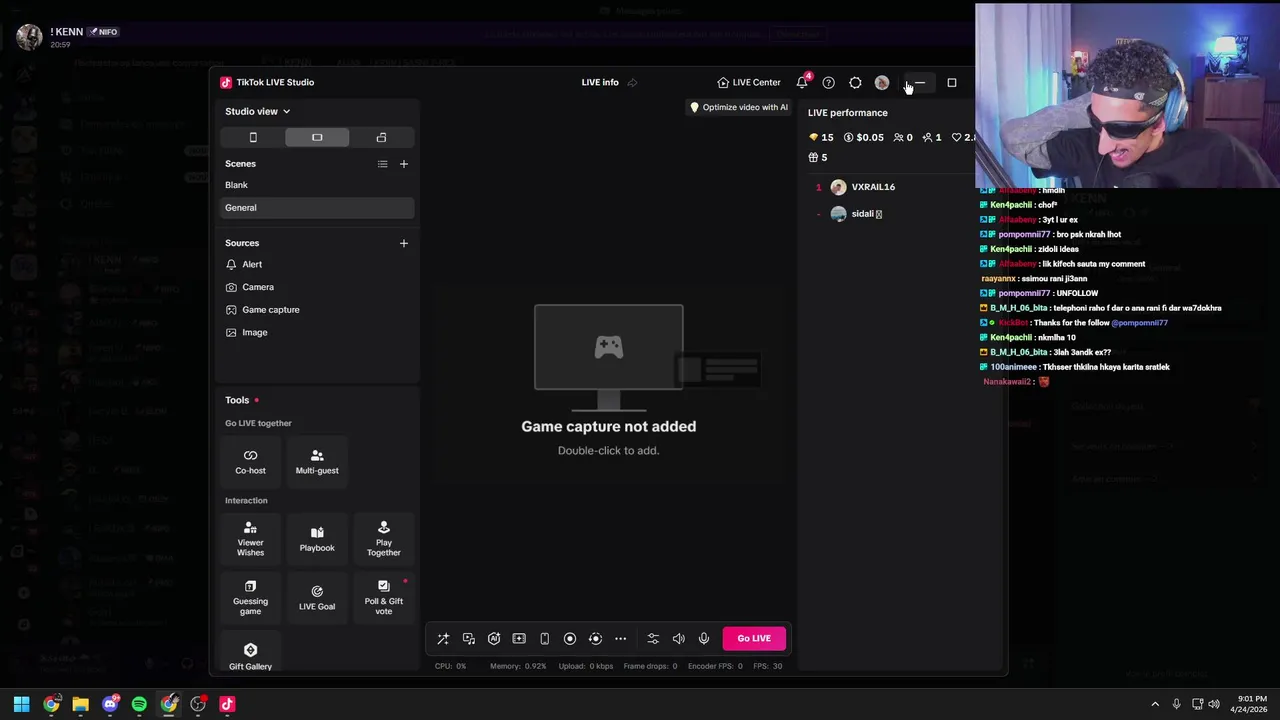
Task: Toggle the microphone mute
Action: click(704, 638)
